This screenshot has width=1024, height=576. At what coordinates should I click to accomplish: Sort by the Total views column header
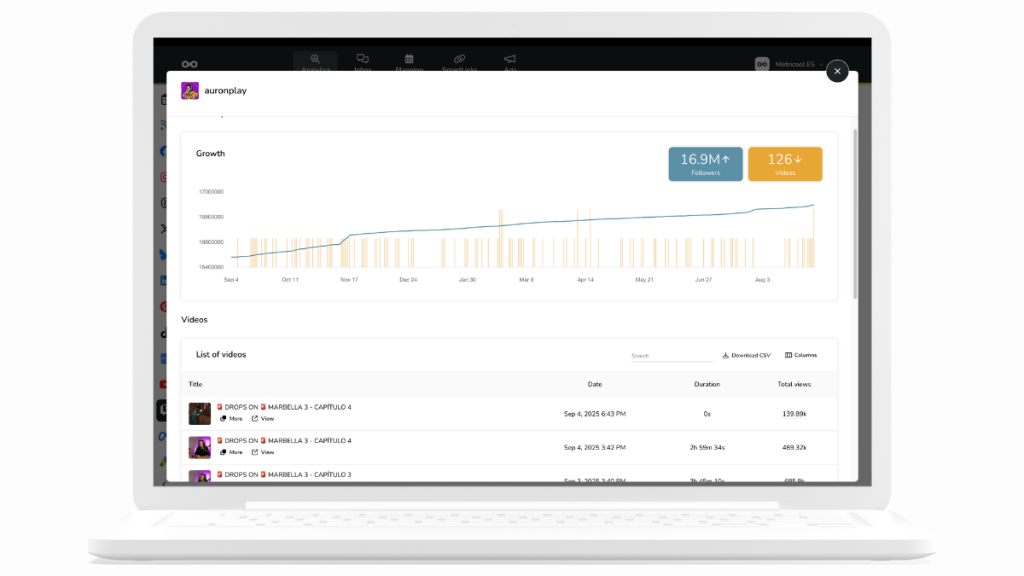[794, 384]
